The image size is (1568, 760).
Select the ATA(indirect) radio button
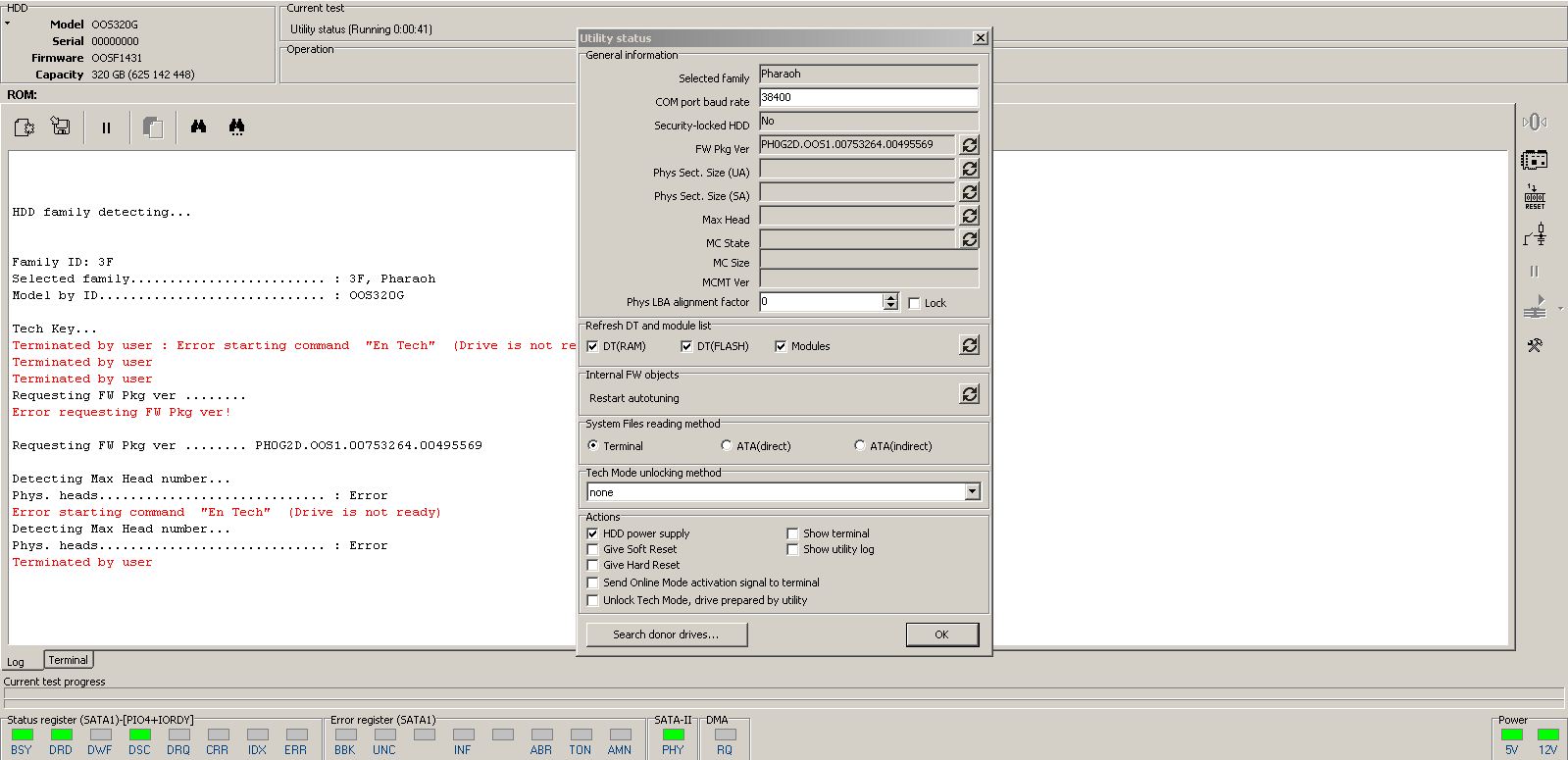860,445
